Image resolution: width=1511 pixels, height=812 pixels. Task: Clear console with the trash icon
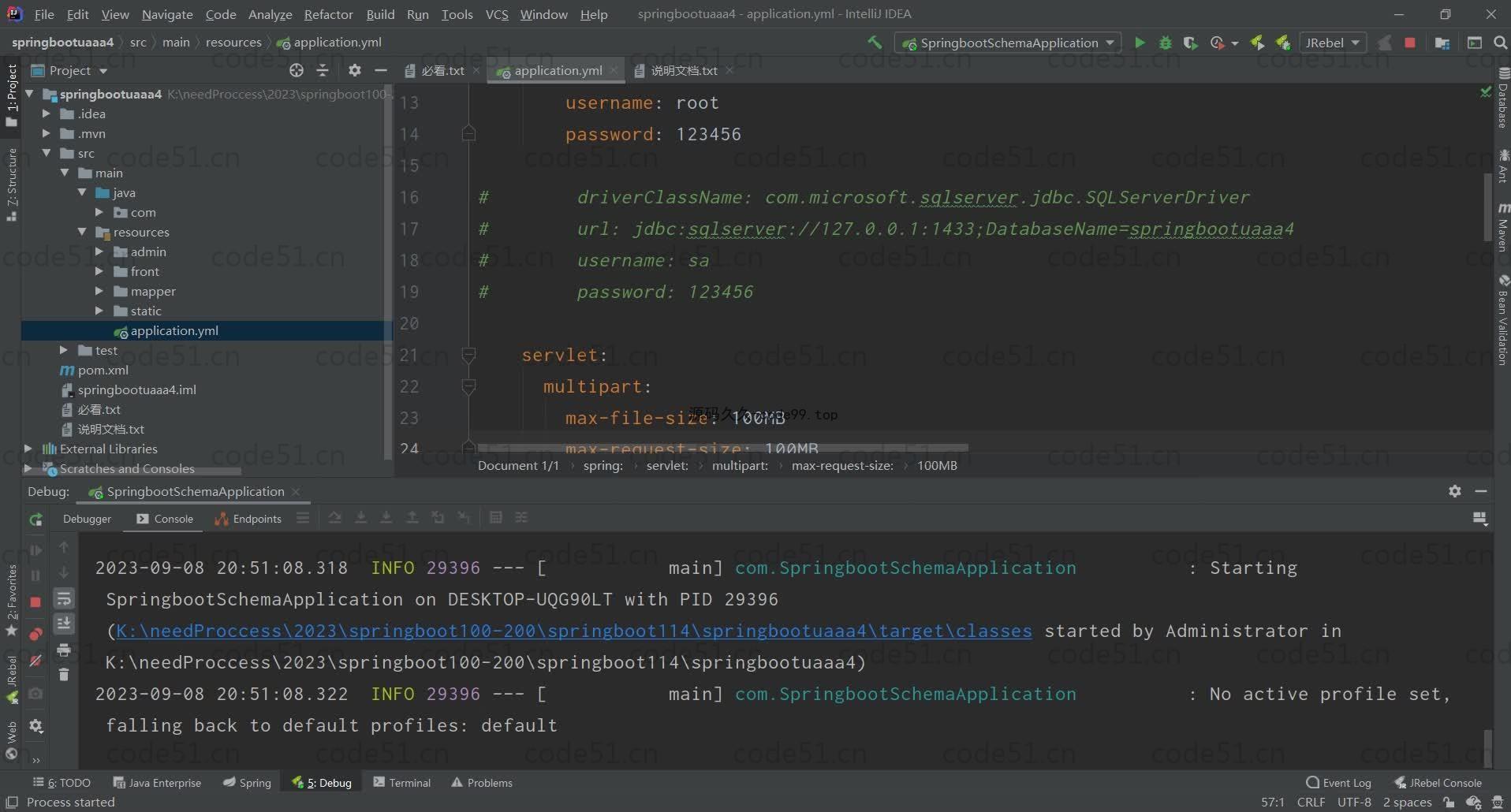[64, 675]
